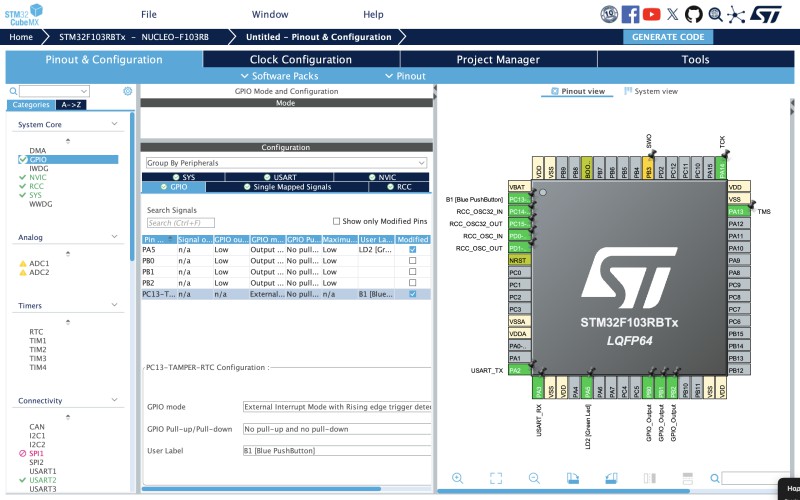The width and height of the screenshot is (800, 500).
Task: Switch to Clock Configuration tab
Action: pyautogui.click(x=301, y=59)
